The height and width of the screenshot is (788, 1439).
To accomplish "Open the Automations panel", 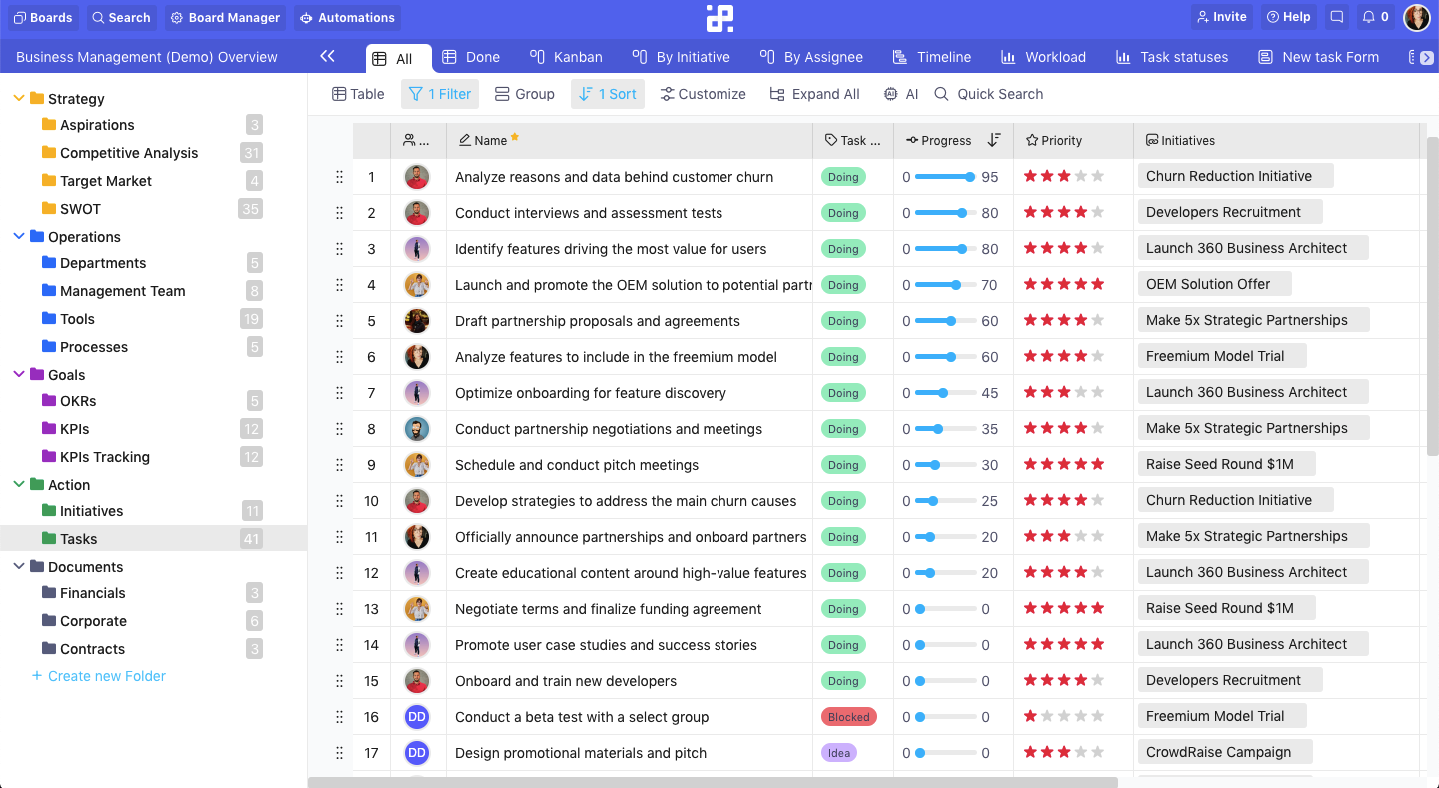I will [x=346, y=17].
